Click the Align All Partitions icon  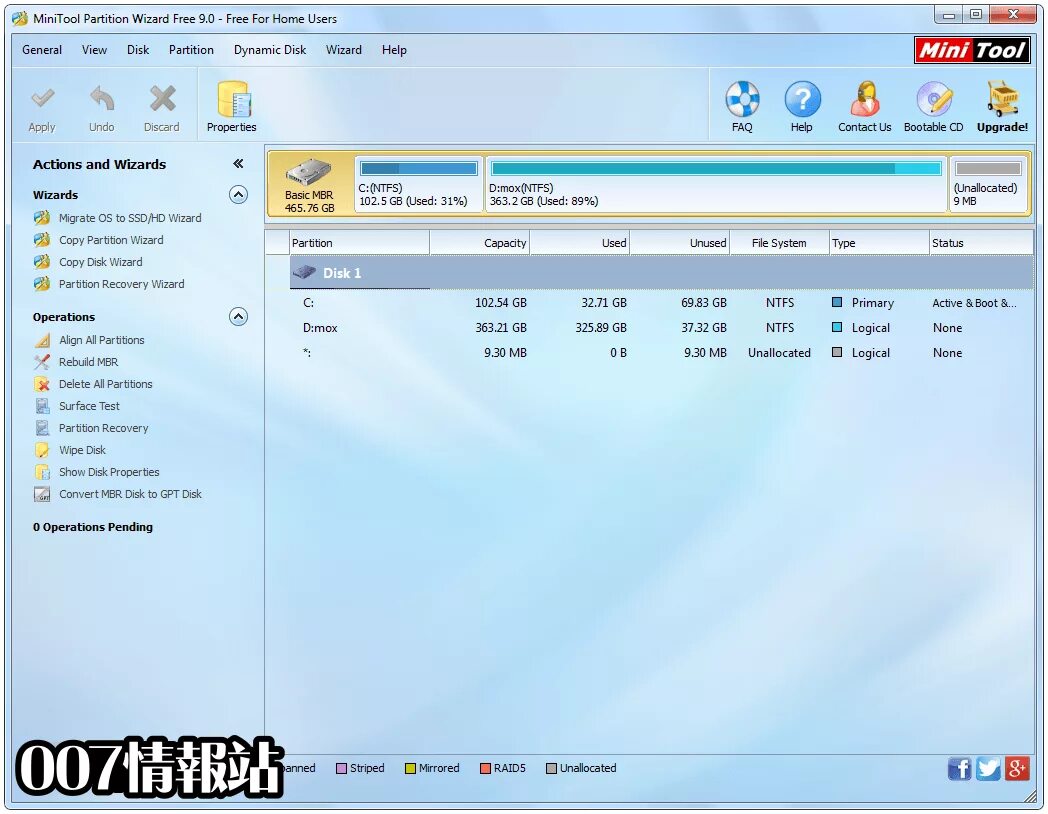click(42, 340)
